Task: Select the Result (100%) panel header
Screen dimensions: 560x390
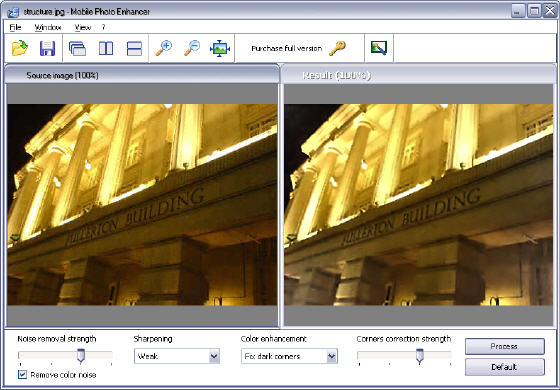Action: 419,75
